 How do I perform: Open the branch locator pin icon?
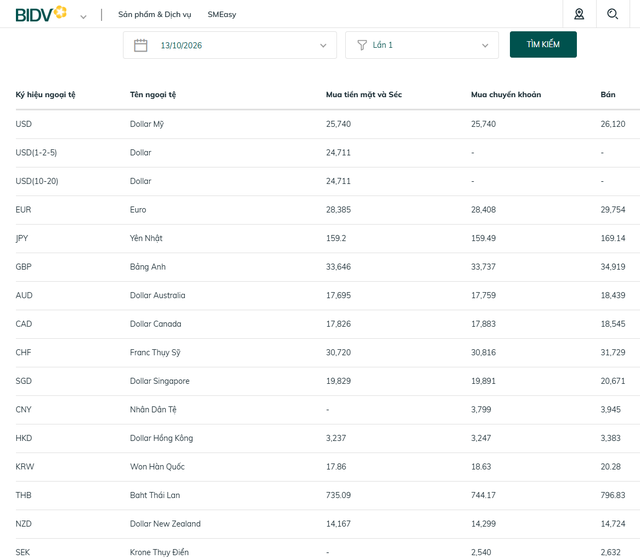[x=579, y=14]
